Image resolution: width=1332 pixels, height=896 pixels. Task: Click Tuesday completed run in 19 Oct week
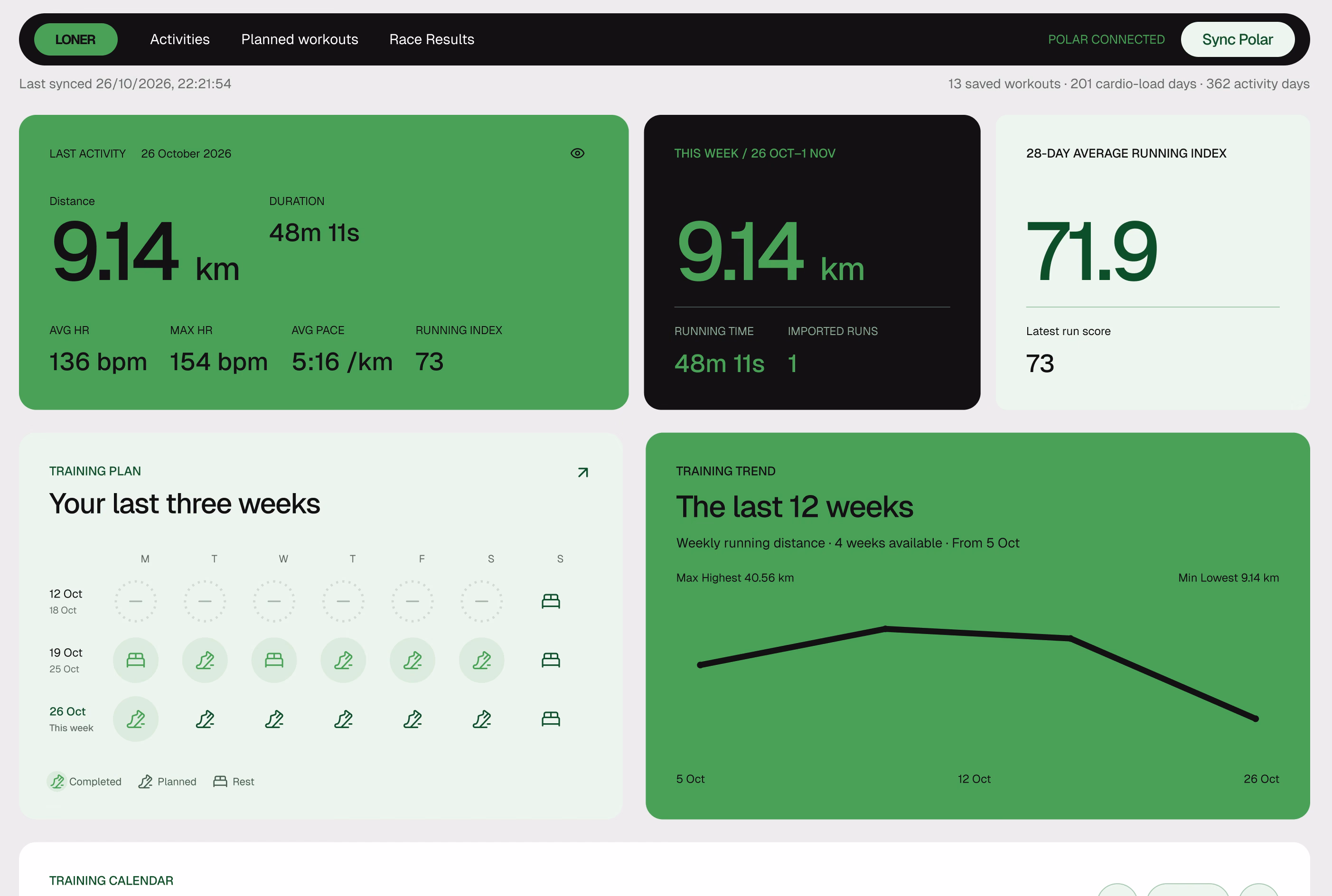click(205, 660)
